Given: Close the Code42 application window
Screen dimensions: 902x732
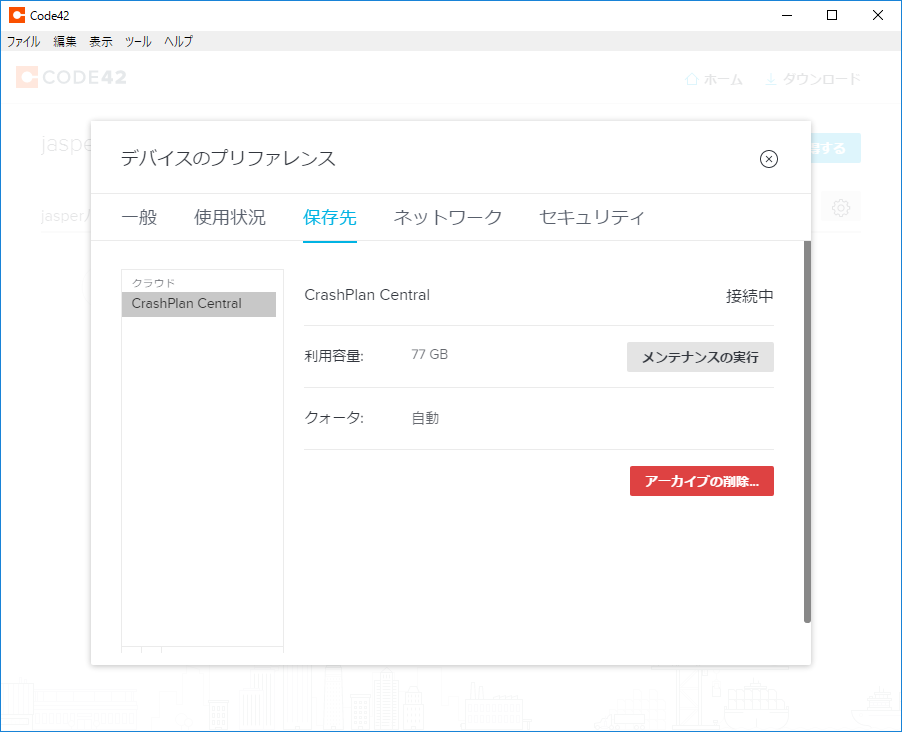Looking at the screenshot, I should [x=877, y=16].
